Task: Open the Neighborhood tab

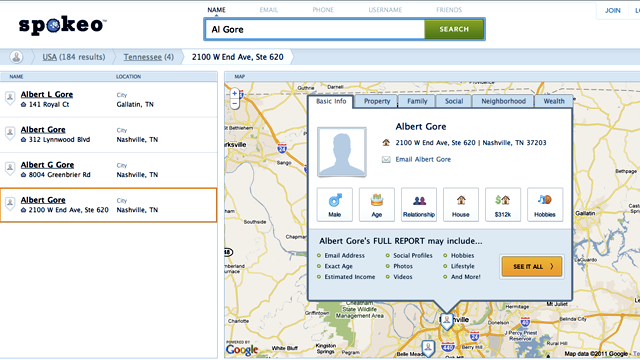Action: click(503, 101)
